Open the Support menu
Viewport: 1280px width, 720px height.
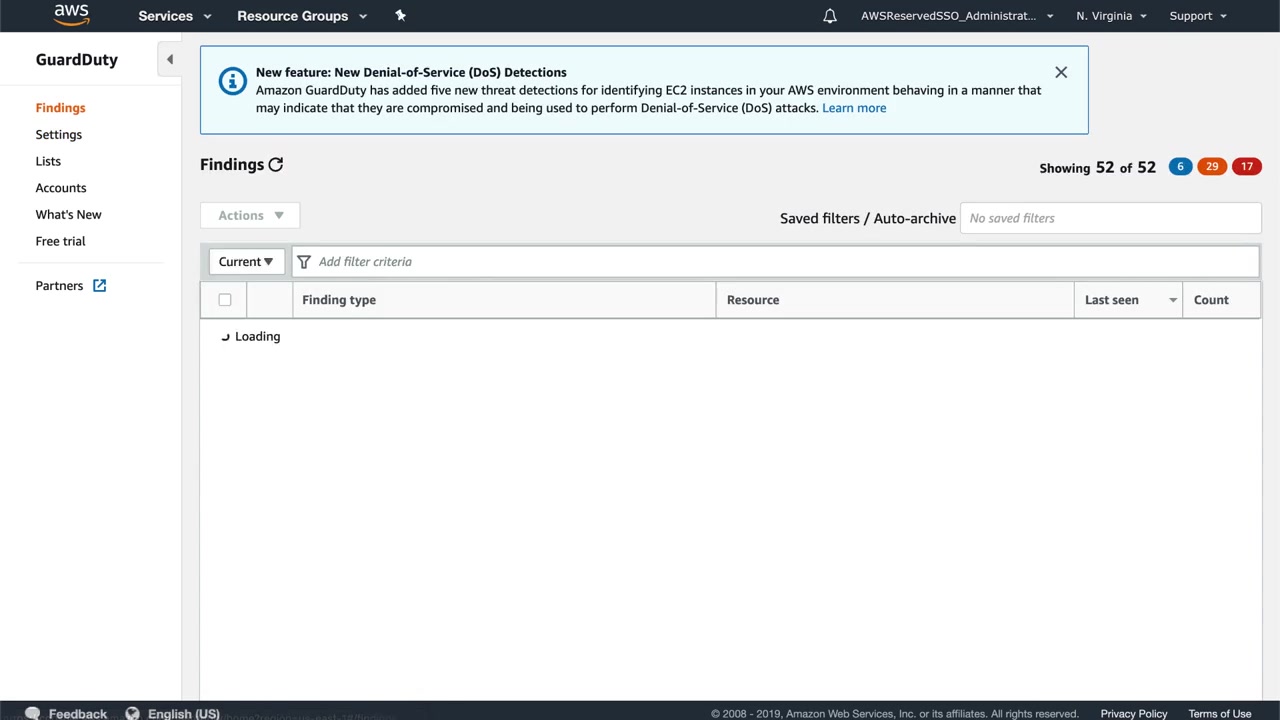pos(1198,16)
